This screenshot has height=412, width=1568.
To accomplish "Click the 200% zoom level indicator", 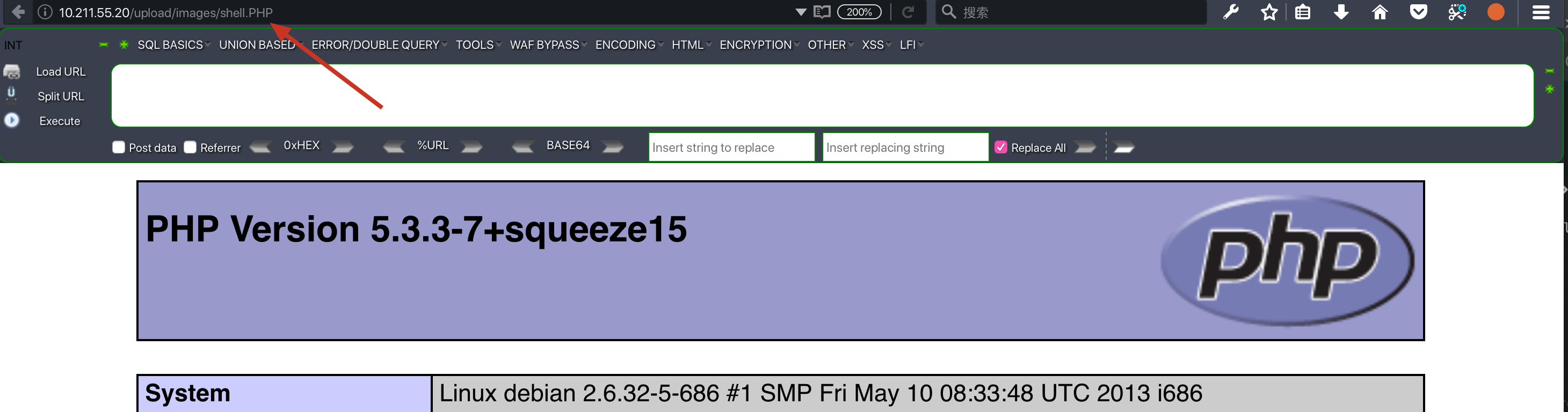I will click(859, 12).
